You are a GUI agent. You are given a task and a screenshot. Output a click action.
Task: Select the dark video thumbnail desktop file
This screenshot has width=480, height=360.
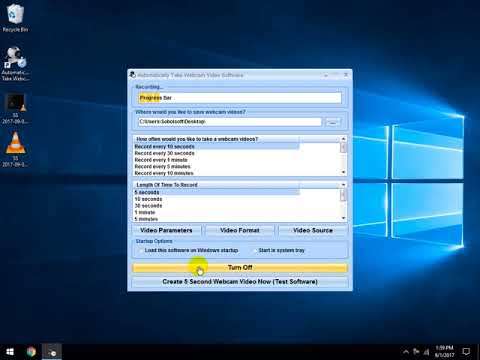point(15,108)
